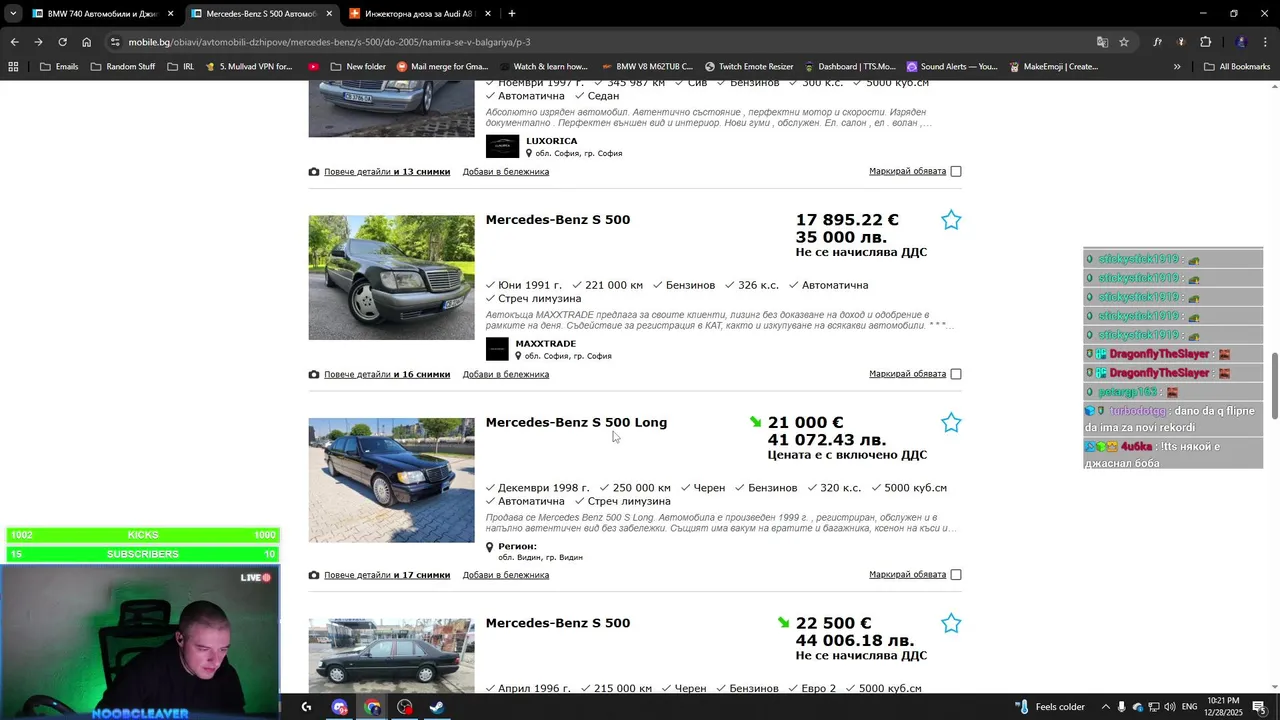The width and height of the screenshot is (1280, 720).
Task: Click the camera icon of the 17 снимки listing
Action: point(314,575)
